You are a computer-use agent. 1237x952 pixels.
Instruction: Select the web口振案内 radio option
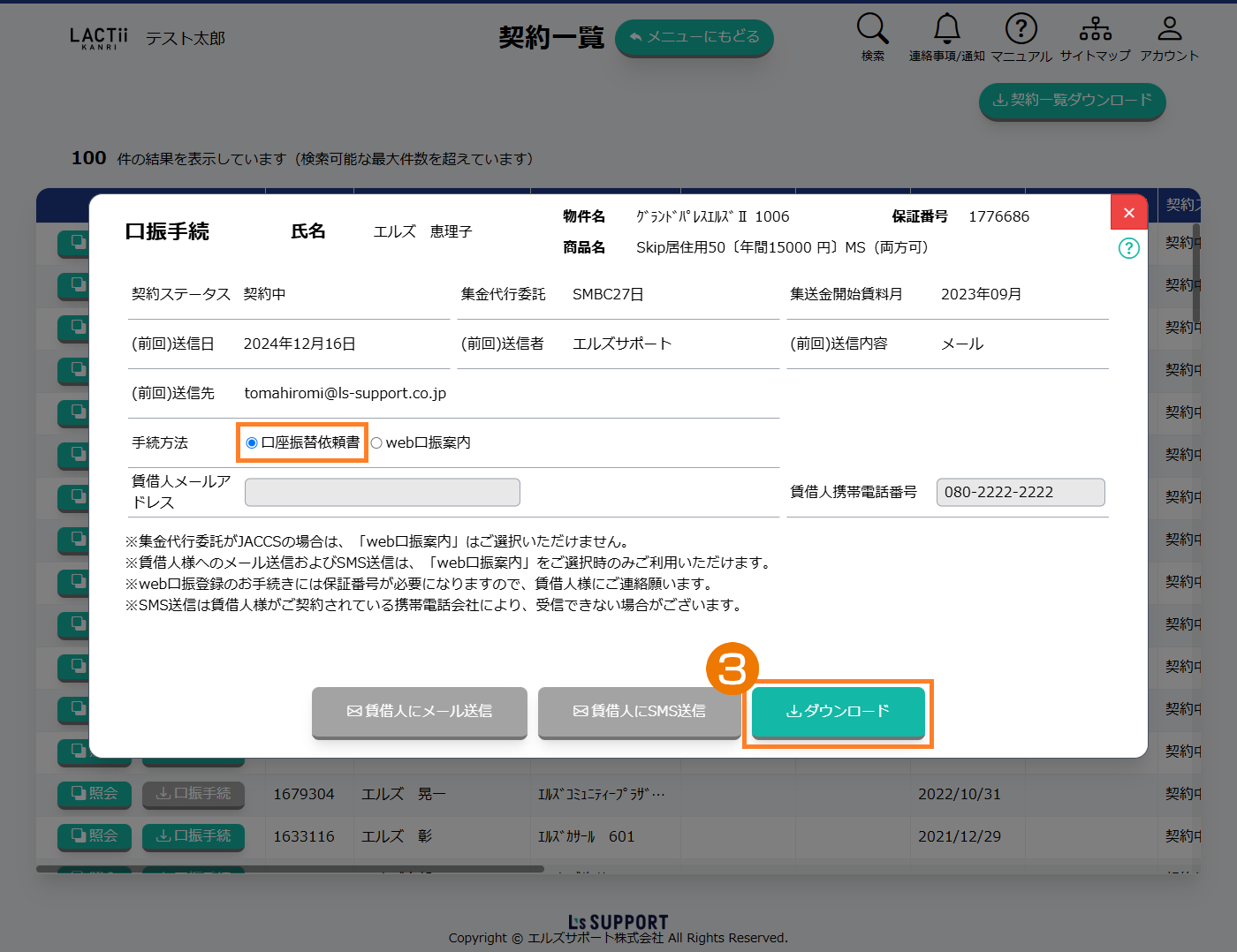[x=377, y=442]
